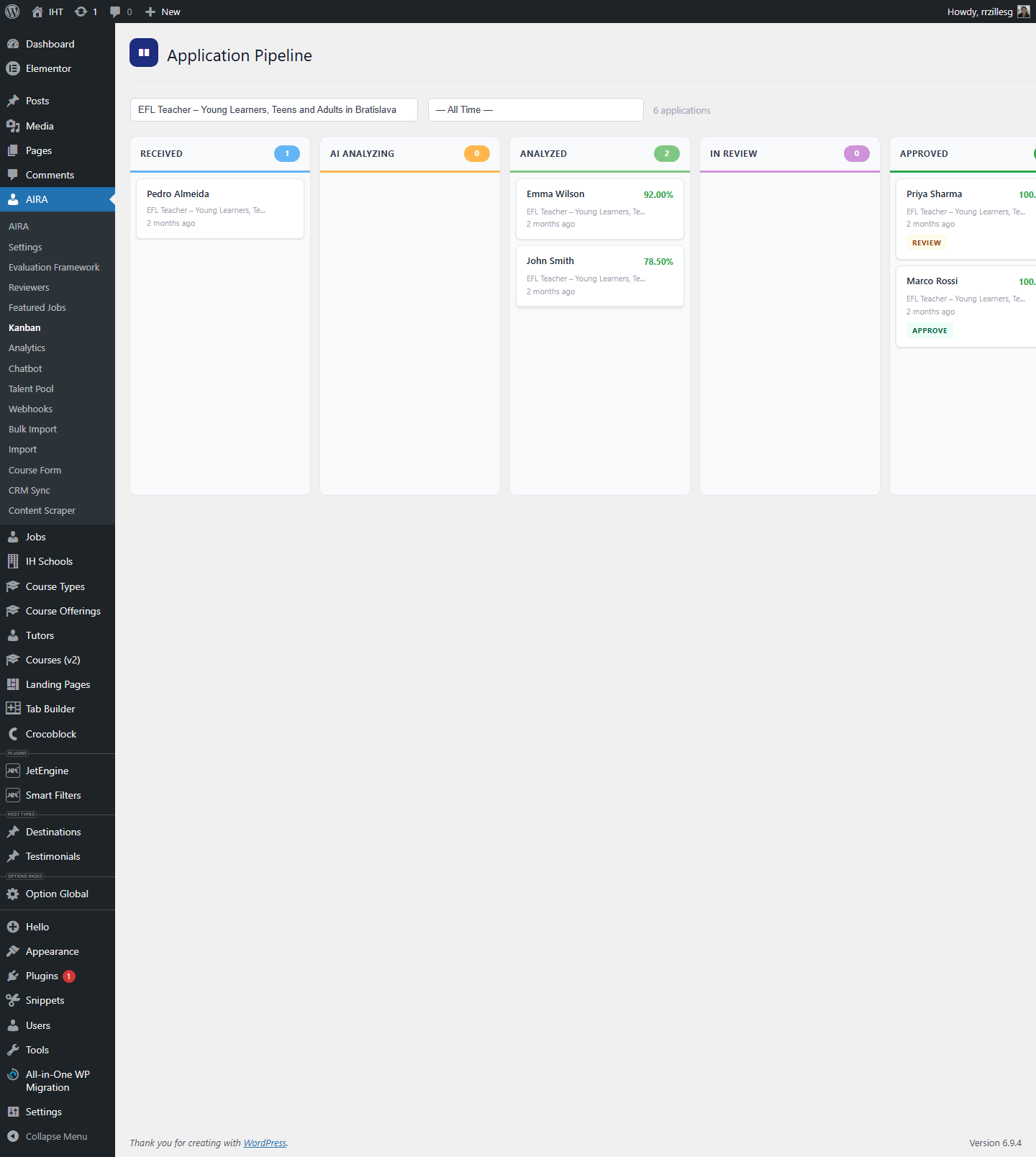Open the John Smith application card
Screen dimensions: 1036x1157
click(x=600, y=276)
